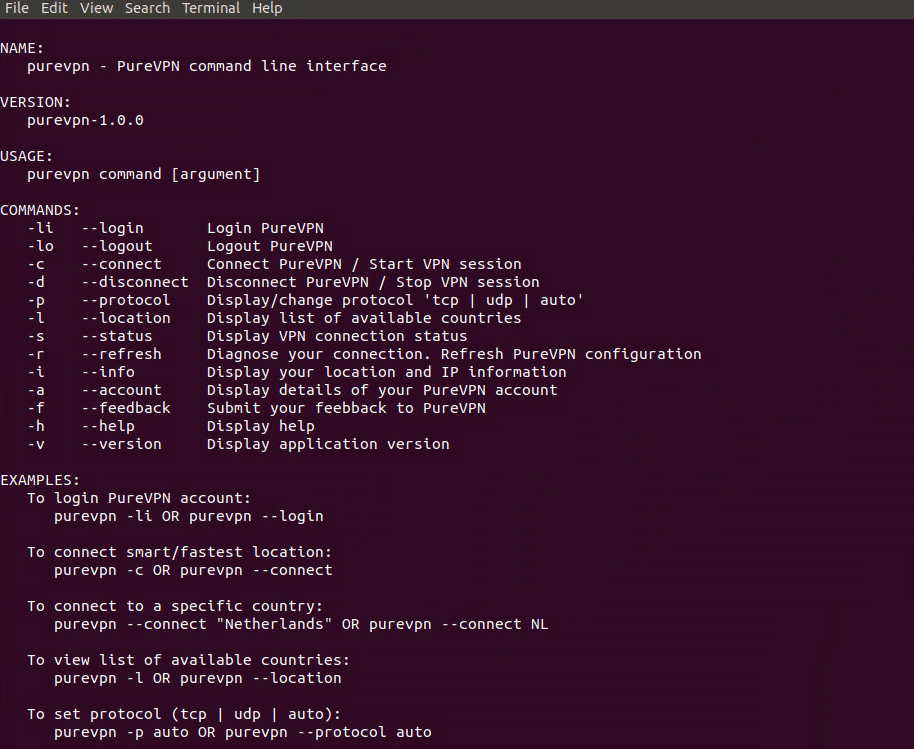Image resolution: width=914 pixels, height=749 pixels.
Task: Click 'purevpn -p auto OR purevpn --protocol auto'
Action: (242, 733)
